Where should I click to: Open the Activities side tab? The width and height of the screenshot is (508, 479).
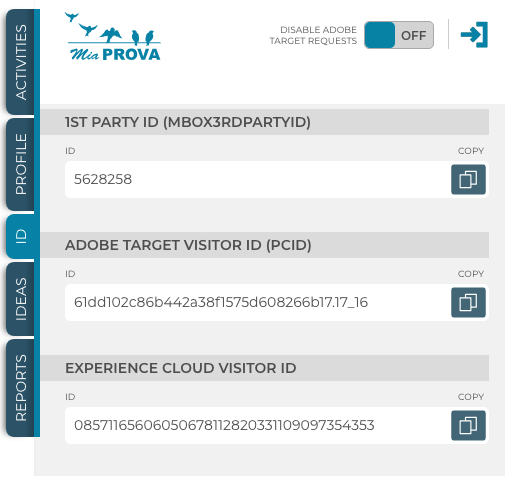click(x=21, y=62)
